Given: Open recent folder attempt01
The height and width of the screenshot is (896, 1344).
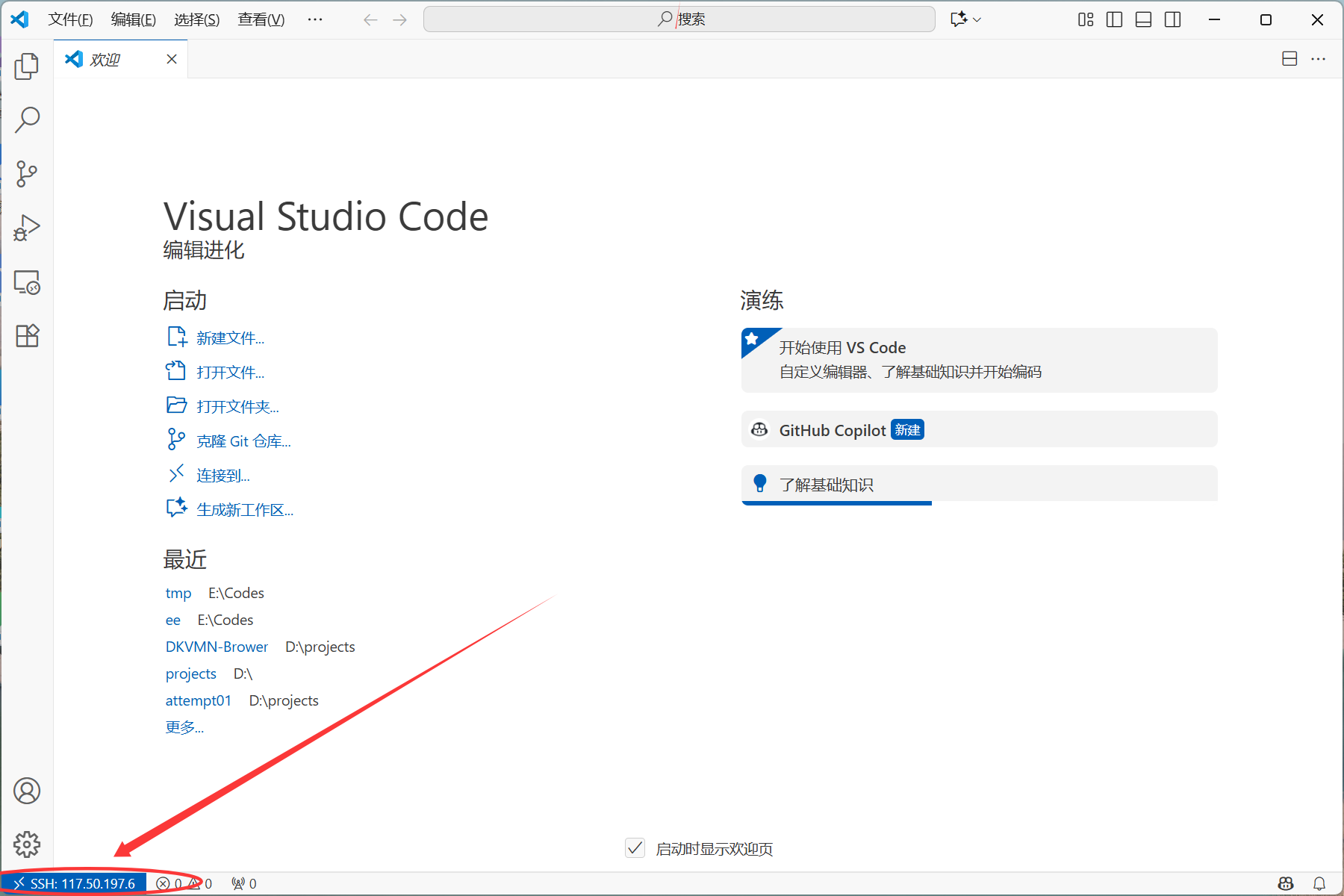Looking at the screenshot, I should point(199,700).
